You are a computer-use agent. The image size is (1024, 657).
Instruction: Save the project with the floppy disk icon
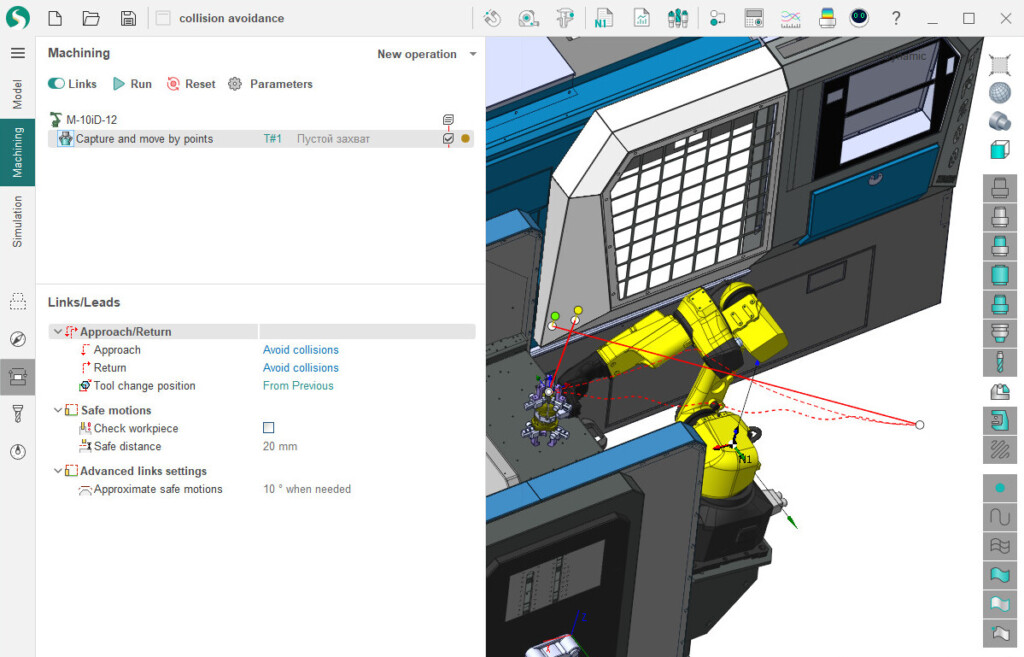click(x=128, y=18)
